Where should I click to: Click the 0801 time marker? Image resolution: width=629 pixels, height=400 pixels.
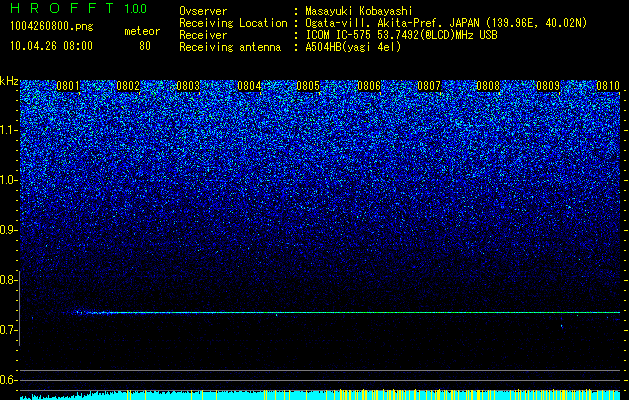click(x=68, y=86)
